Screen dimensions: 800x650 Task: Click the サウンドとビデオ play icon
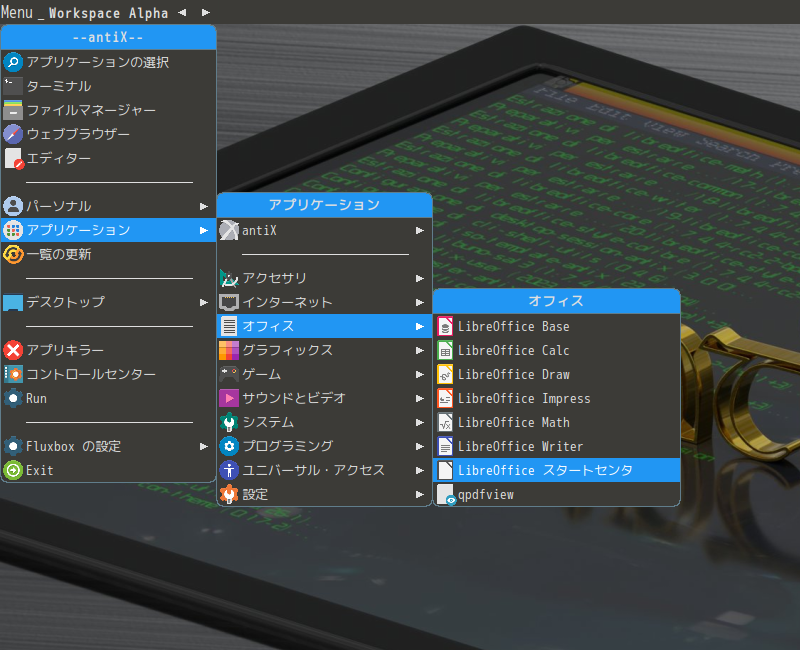pyautogui.click(x=229, y=398)
